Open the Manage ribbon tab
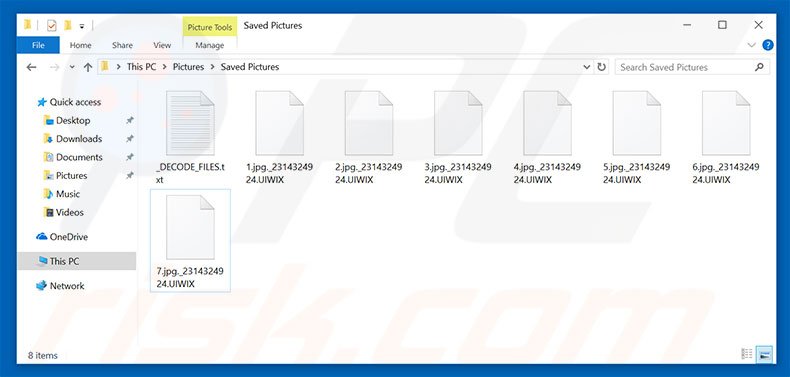The image size is (790, 377). (210, 45)
